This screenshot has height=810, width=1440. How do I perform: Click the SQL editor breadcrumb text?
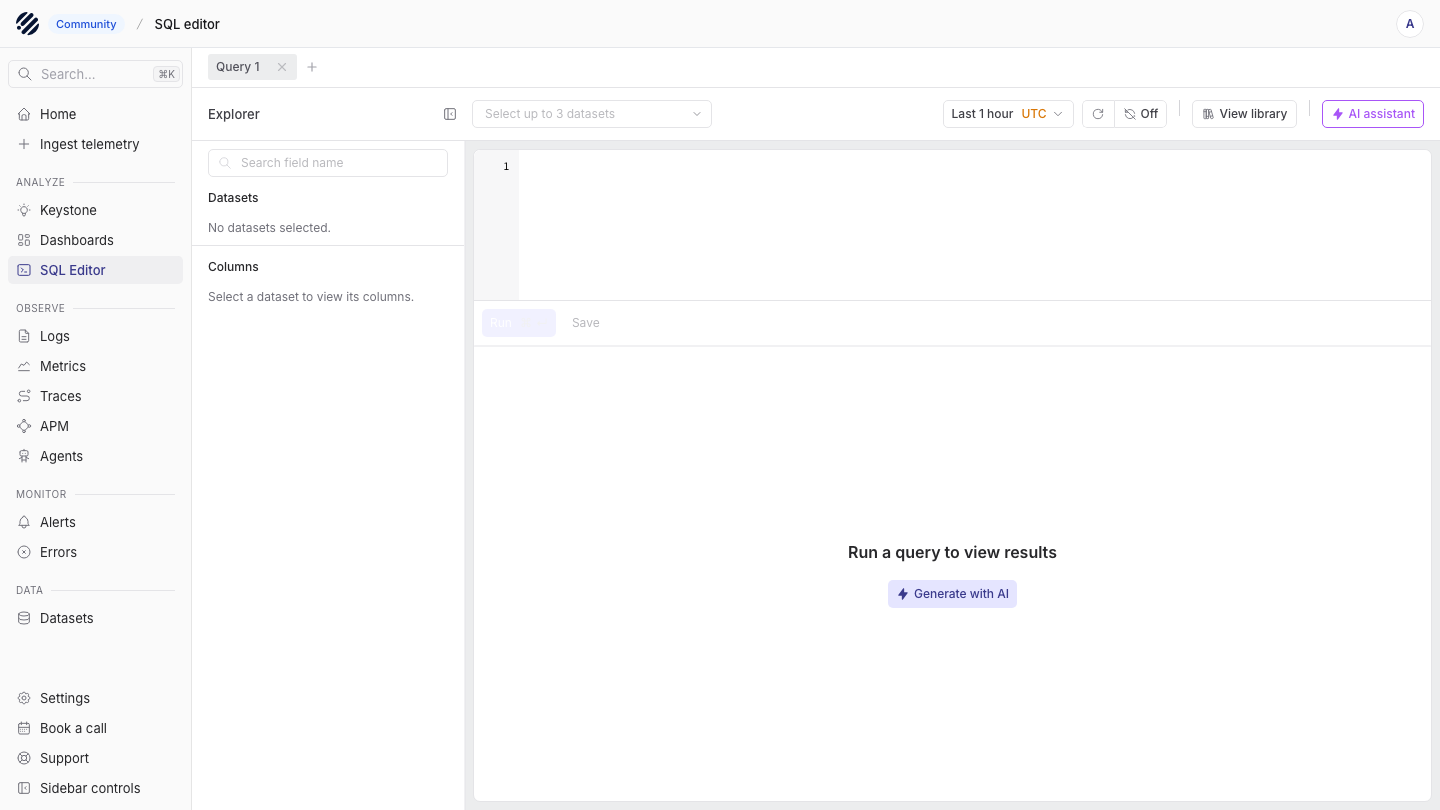187,24
